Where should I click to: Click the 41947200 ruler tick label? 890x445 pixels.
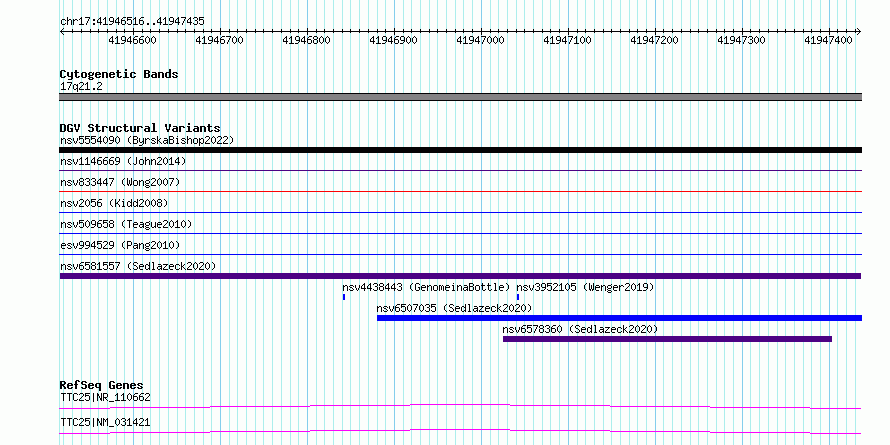pyautogui.click(x=654, y=40)
